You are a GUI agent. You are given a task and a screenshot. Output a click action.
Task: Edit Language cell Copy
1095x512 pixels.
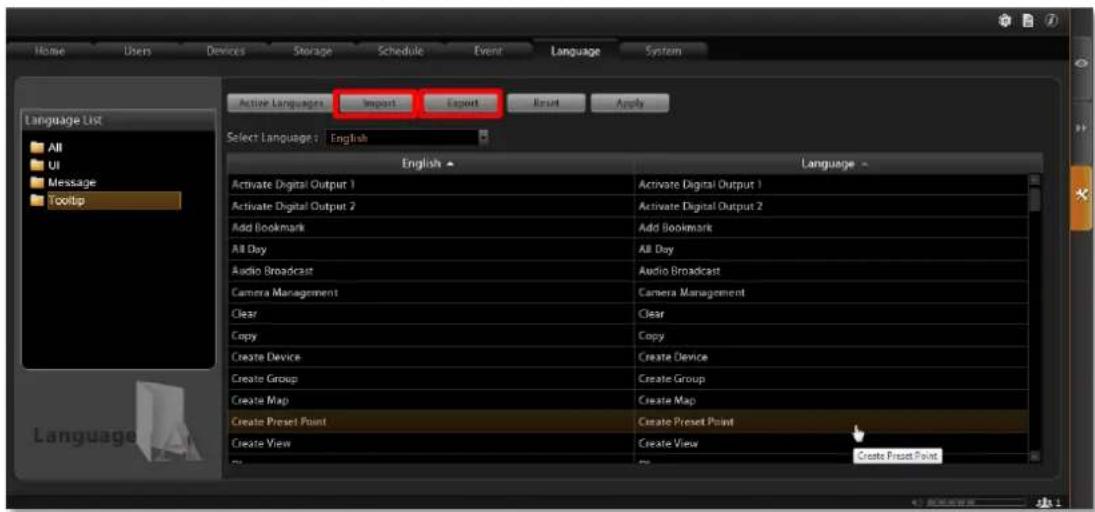click(x=831, y=336)
